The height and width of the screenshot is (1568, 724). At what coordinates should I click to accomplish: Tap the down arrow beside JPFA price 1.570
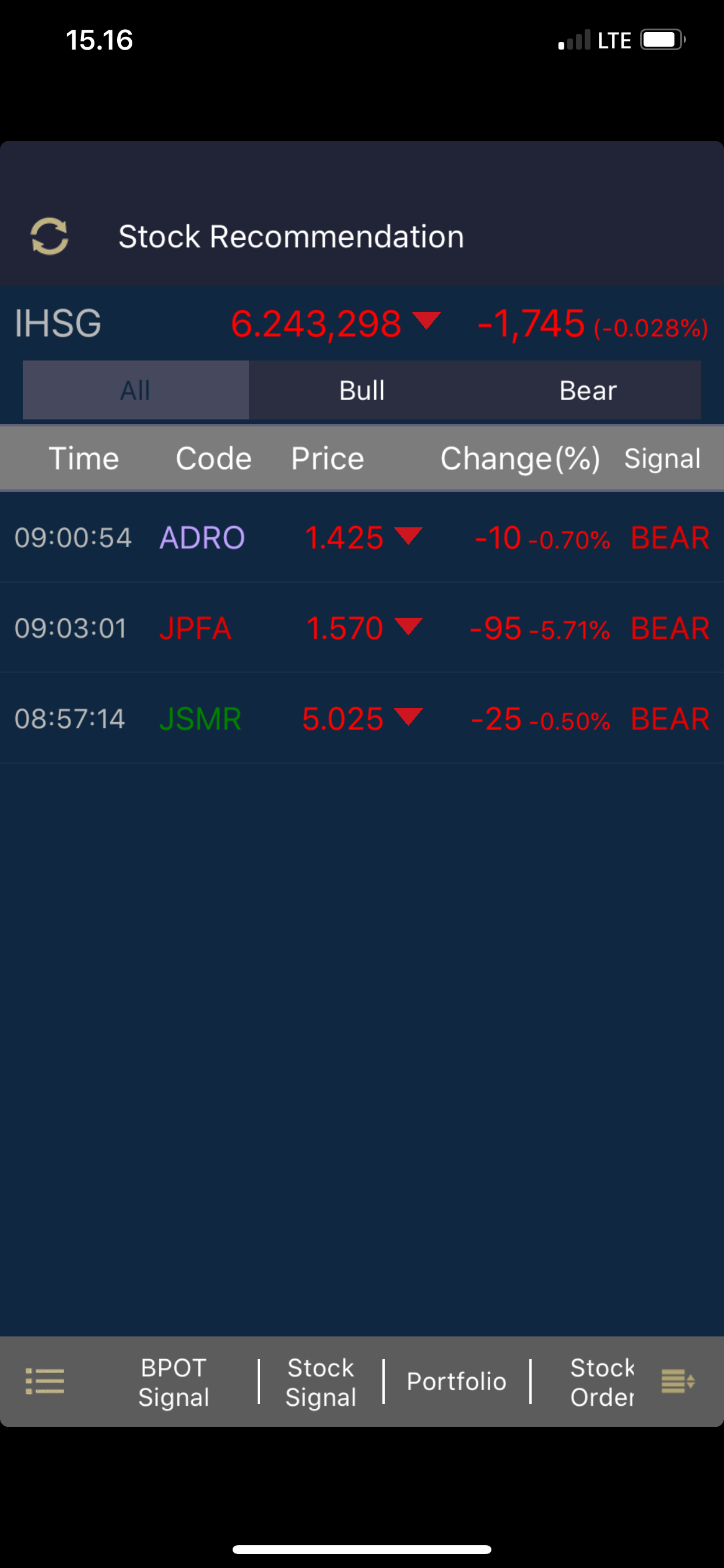pyautogui.click(x=408, y=626)
